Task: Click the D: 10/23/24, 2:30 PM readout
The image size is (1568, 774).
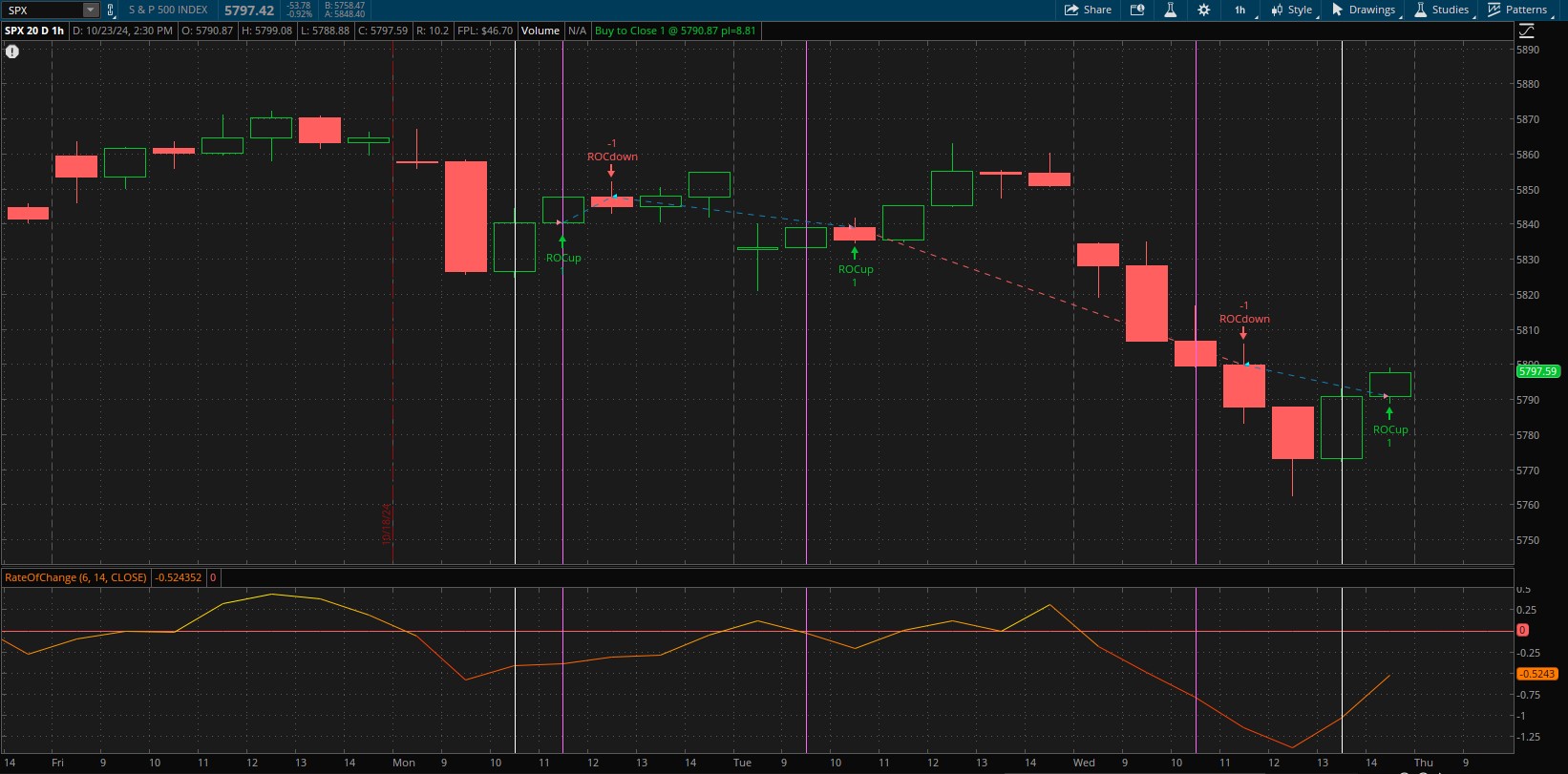Action: [x=123, y=31]
